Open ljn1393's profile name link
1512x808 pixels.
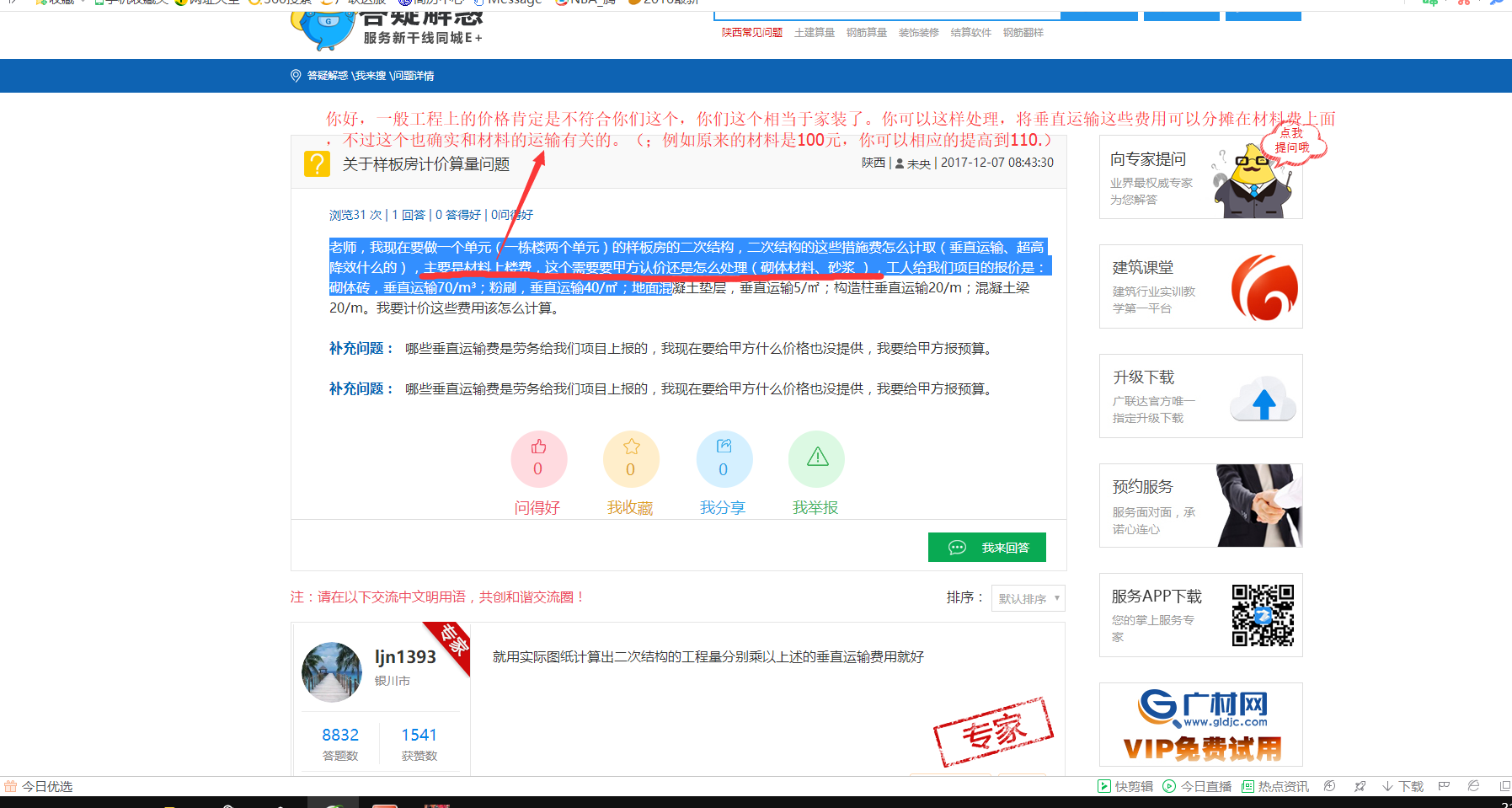click(405, 657)
